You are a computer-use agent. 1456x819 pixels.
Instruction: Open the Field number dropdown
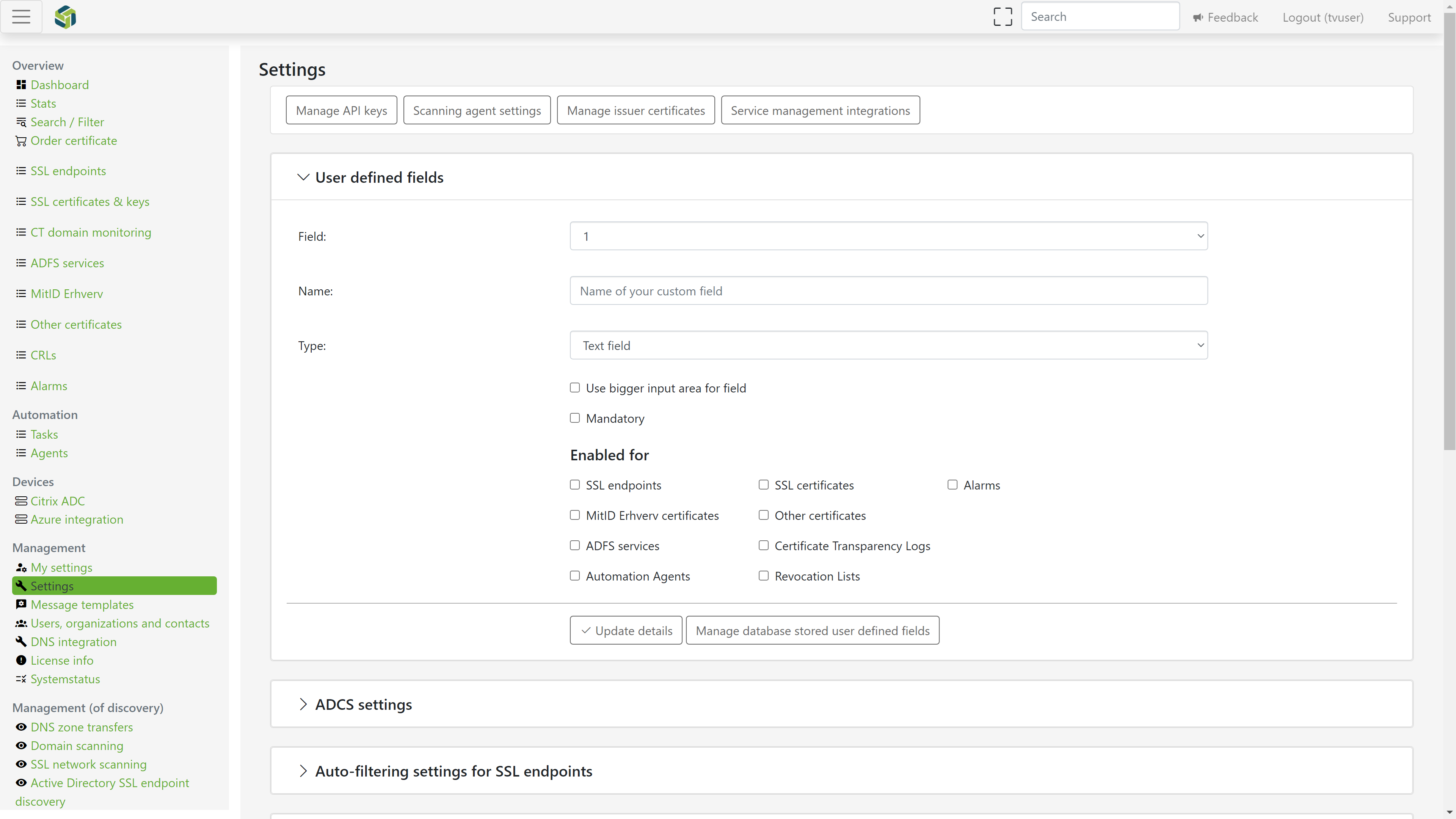pyautogui.click(x=888, y=236)
